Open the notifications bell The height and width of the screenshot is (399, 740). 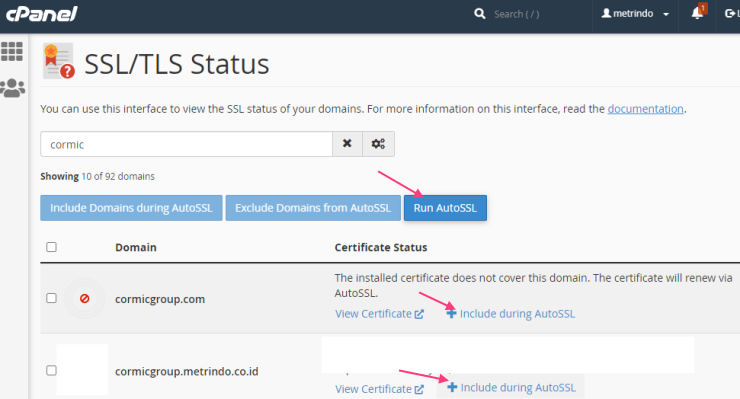point(699,12)
